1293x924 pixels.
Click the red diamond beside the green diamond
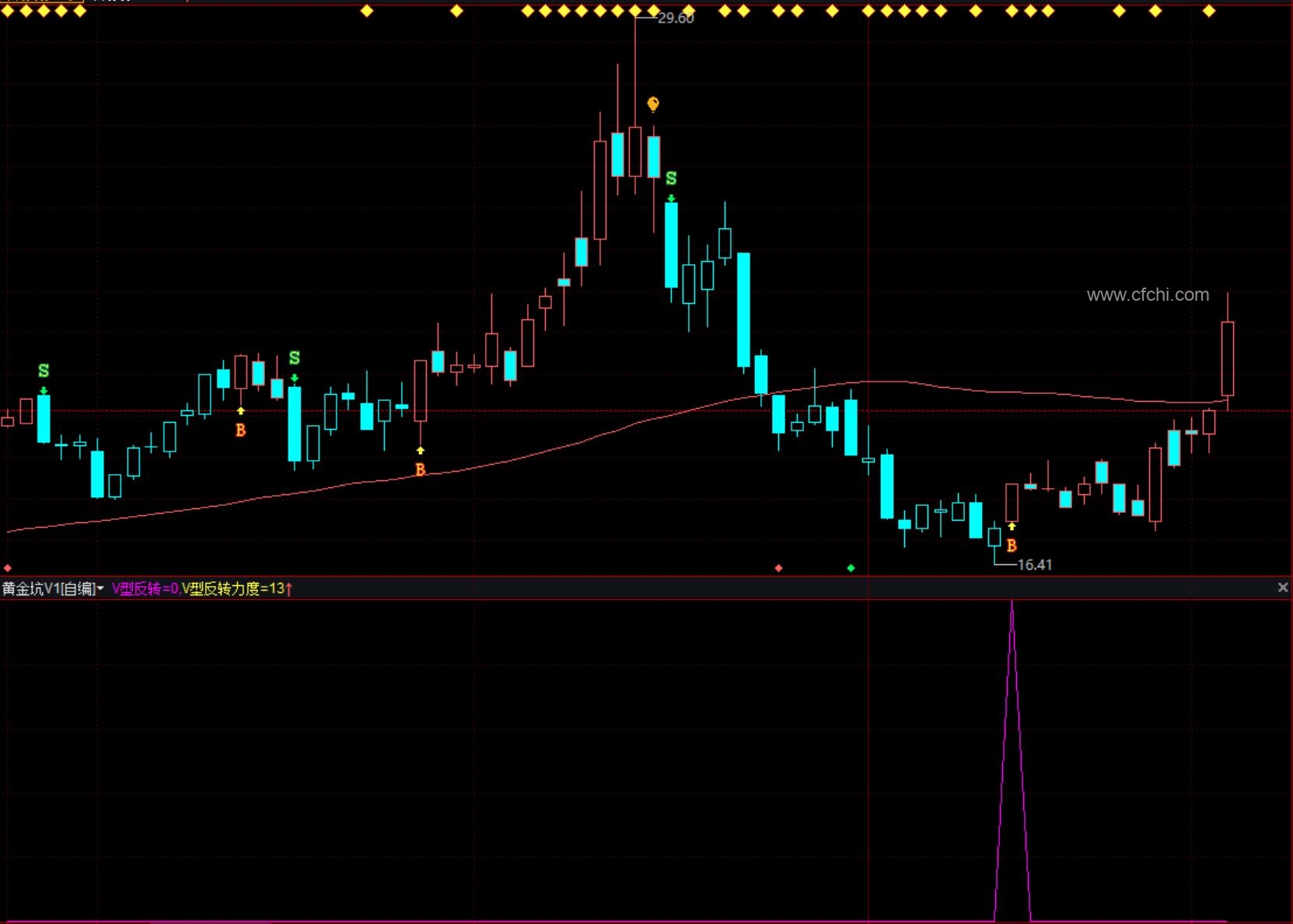778,568
